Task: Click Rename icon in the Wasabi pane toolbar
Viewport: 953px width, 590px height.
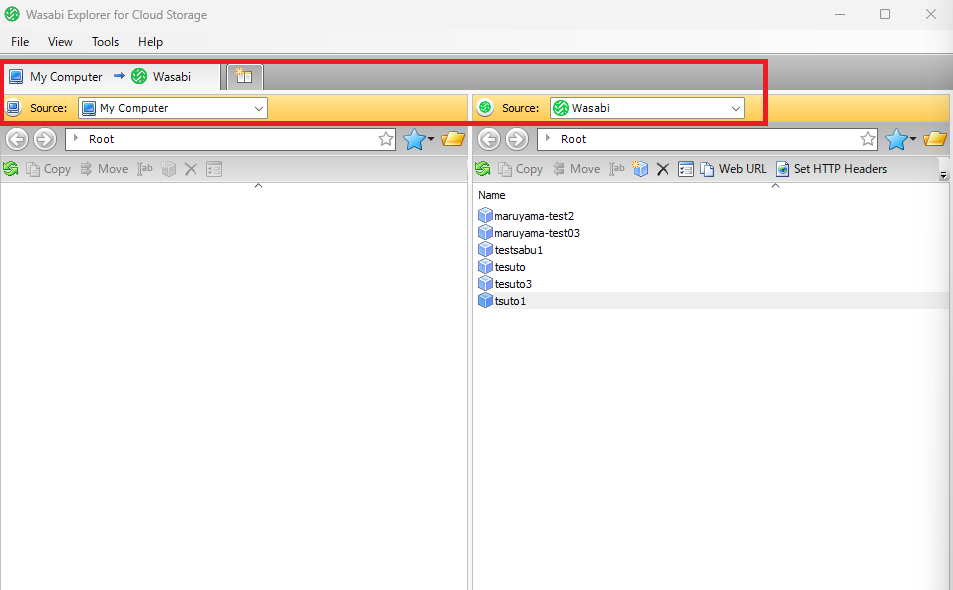Action: point(617,169)
